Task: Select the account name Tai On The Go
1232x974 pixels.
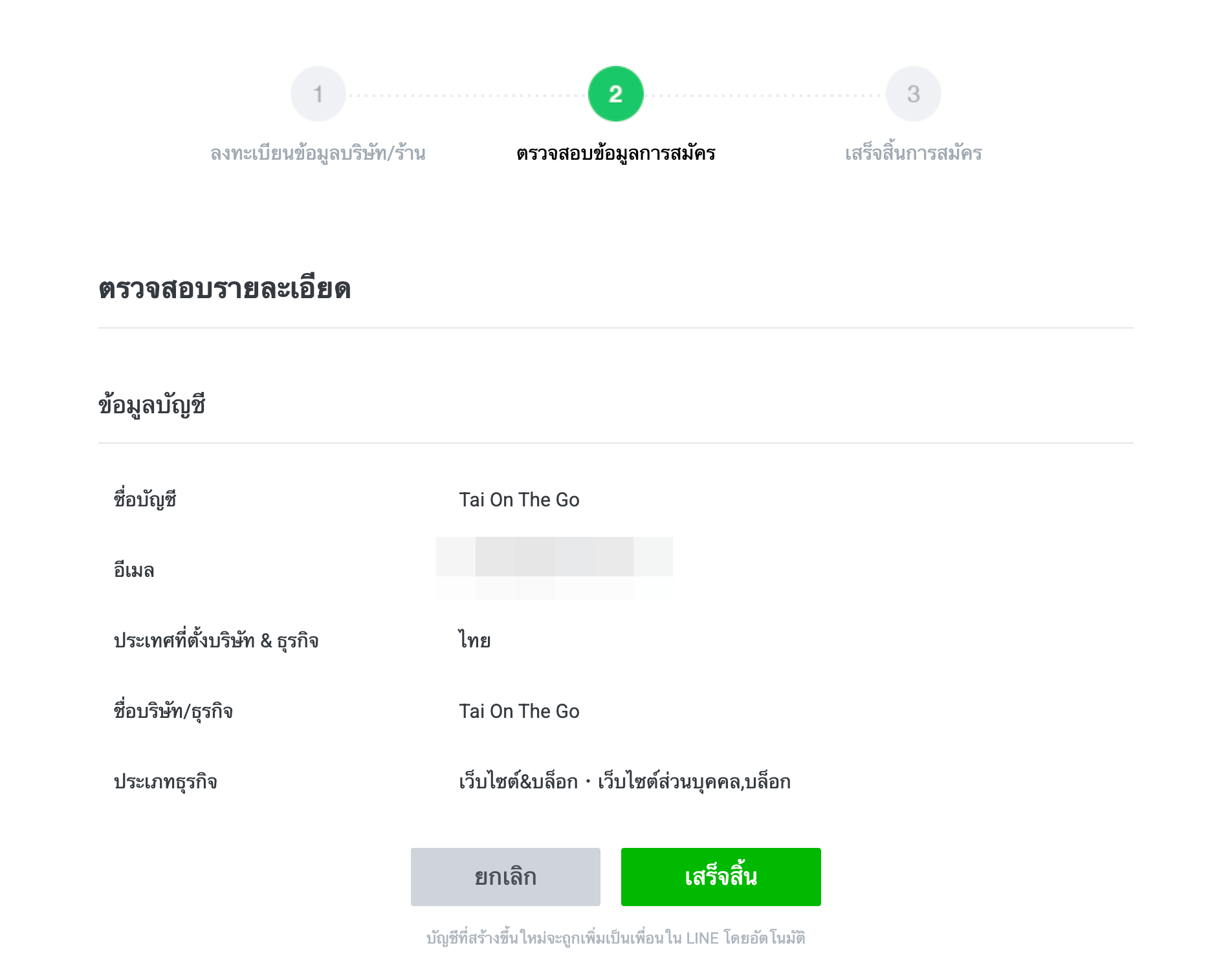Action: [x=519, y=499]
